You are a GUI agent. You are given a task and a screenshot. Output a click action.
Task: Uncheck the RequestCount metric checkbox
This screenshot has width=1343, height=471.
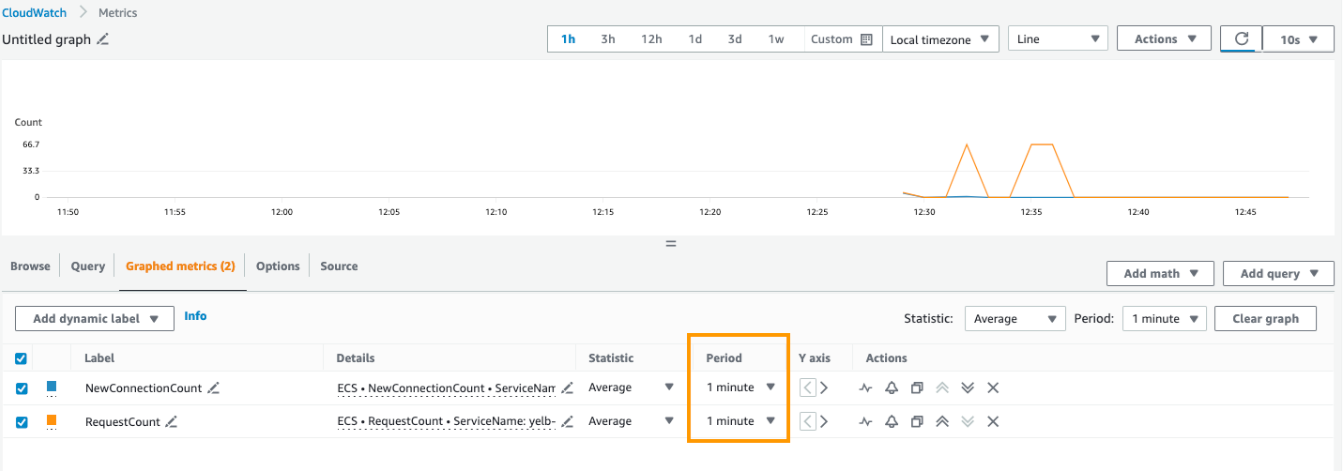(22, 422)
